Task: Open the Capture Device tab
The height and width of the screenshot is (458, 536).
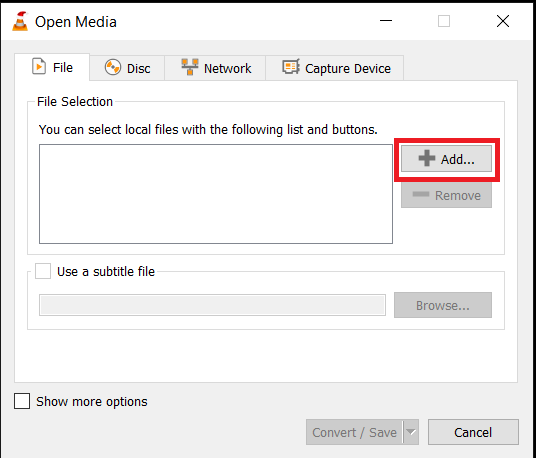Action: click(335, 68)
